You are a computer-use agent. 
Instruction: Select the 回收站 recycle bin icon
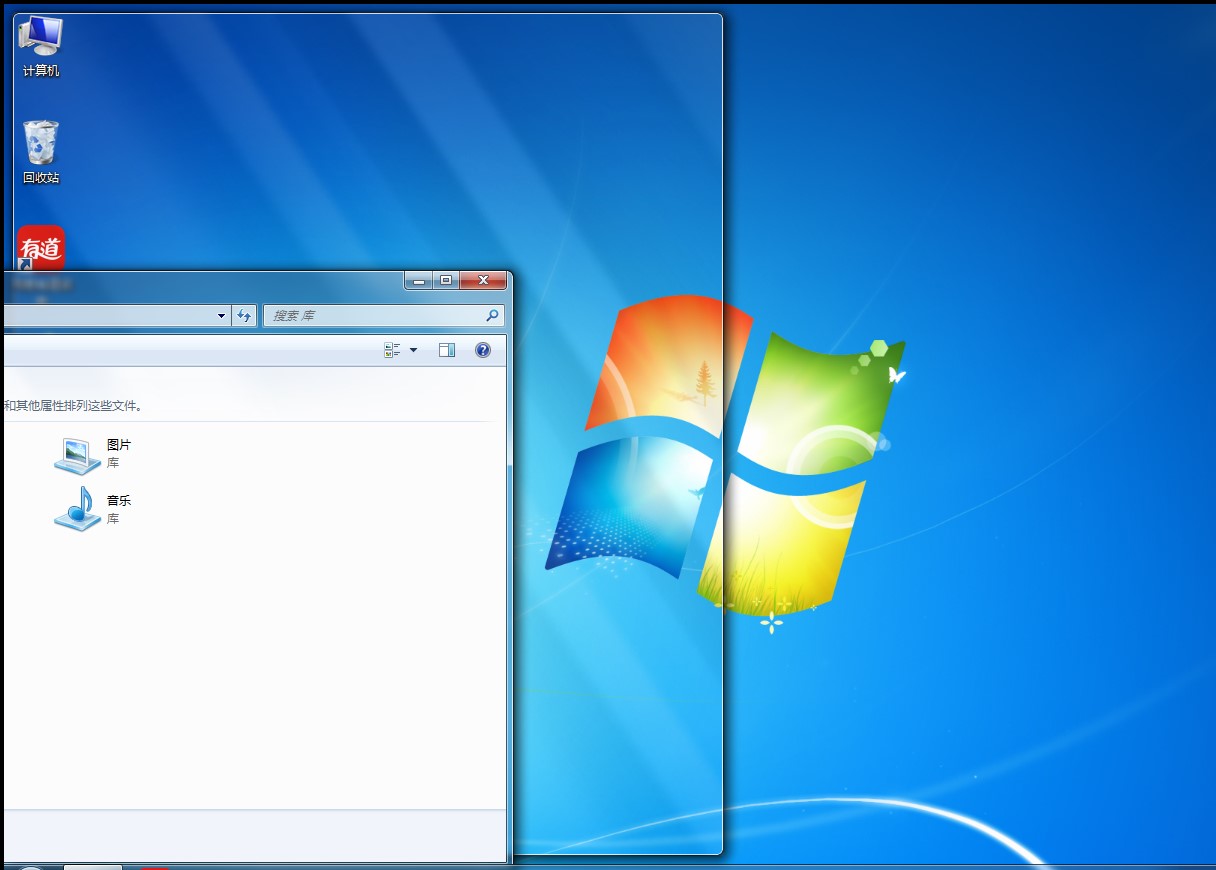pos(41,151)
